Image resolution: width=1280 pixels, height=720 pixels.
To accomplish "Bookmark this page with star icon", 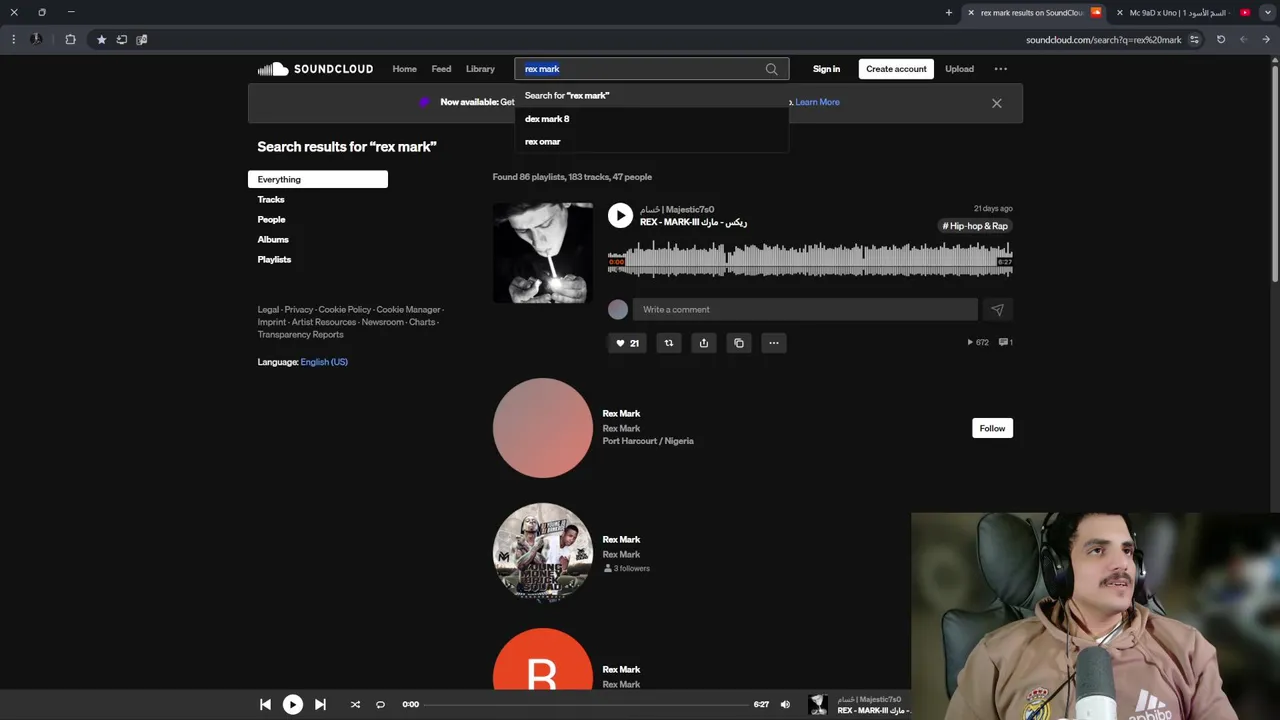I will [101, 39].
